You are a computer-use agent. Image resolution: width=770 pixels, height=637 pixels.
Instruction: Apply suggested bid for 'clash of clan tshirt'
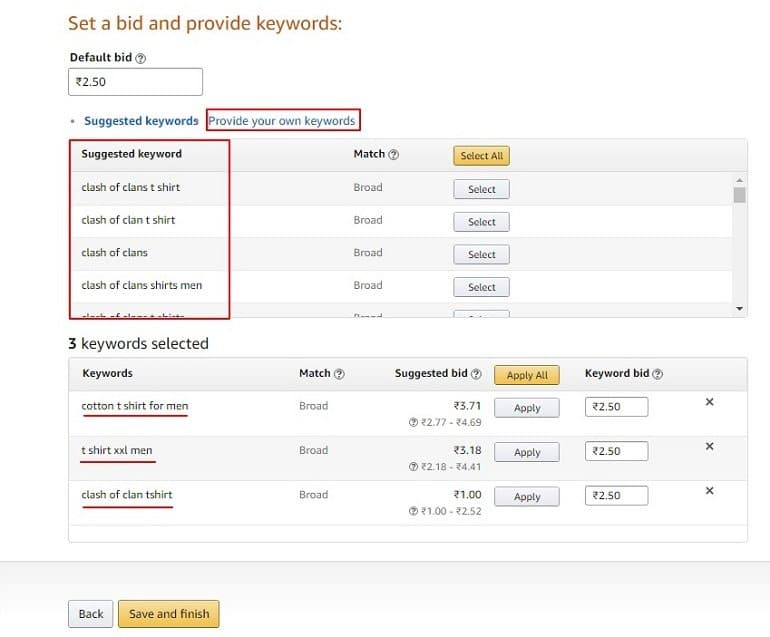527,497
